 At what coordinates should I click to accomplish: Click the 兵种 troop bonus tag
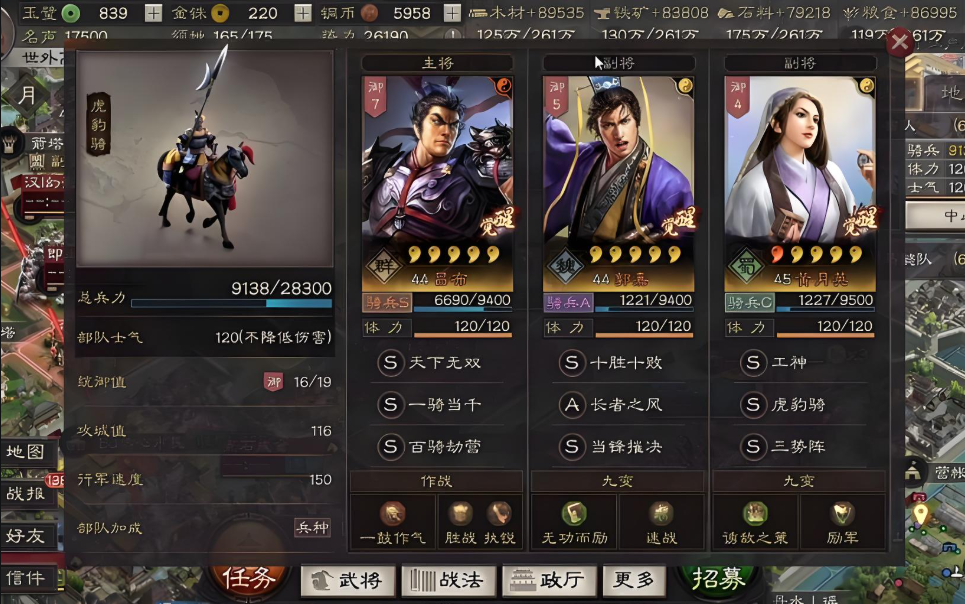313,528
